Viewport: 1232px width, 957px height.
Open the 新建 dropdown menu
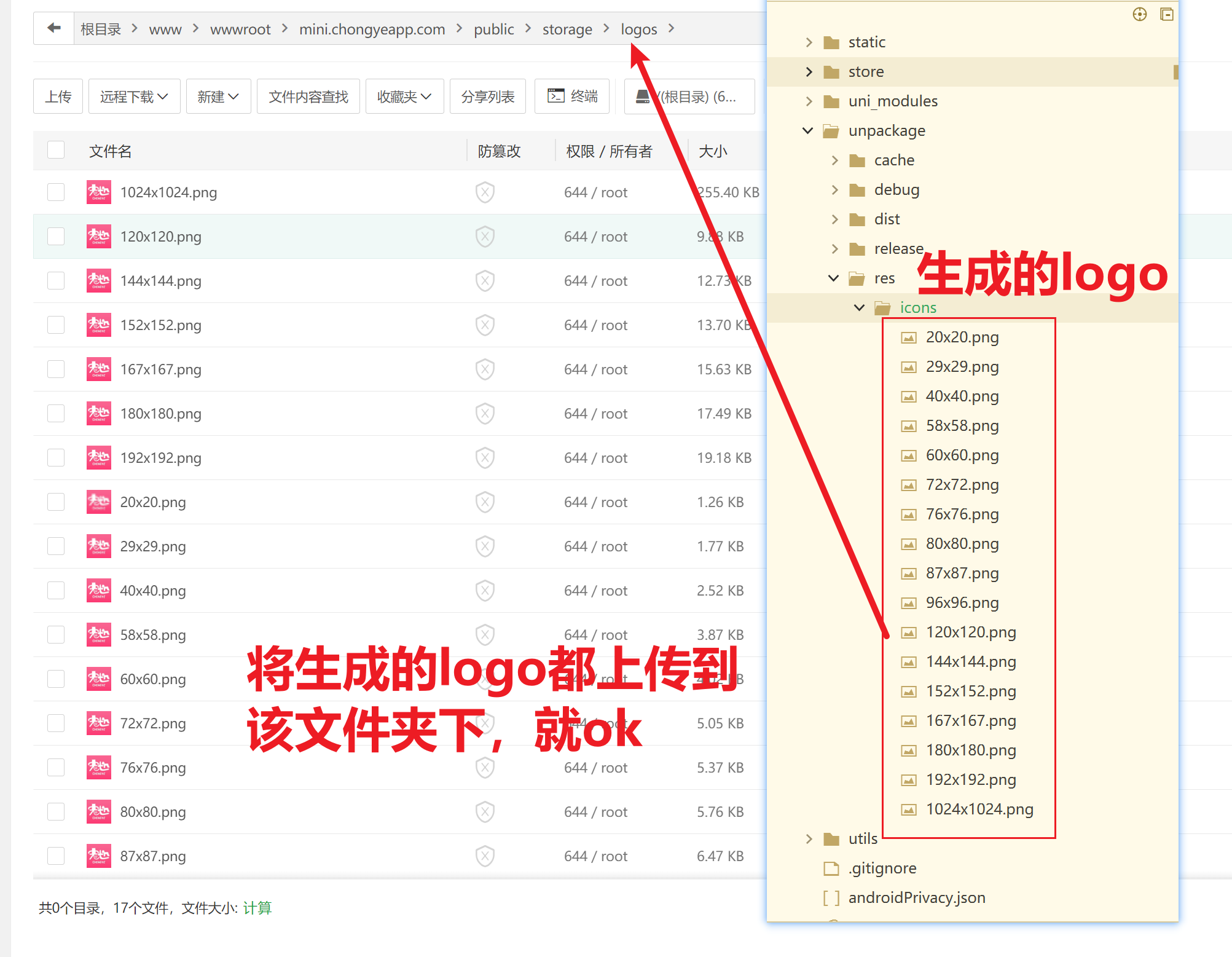[218, 96]
